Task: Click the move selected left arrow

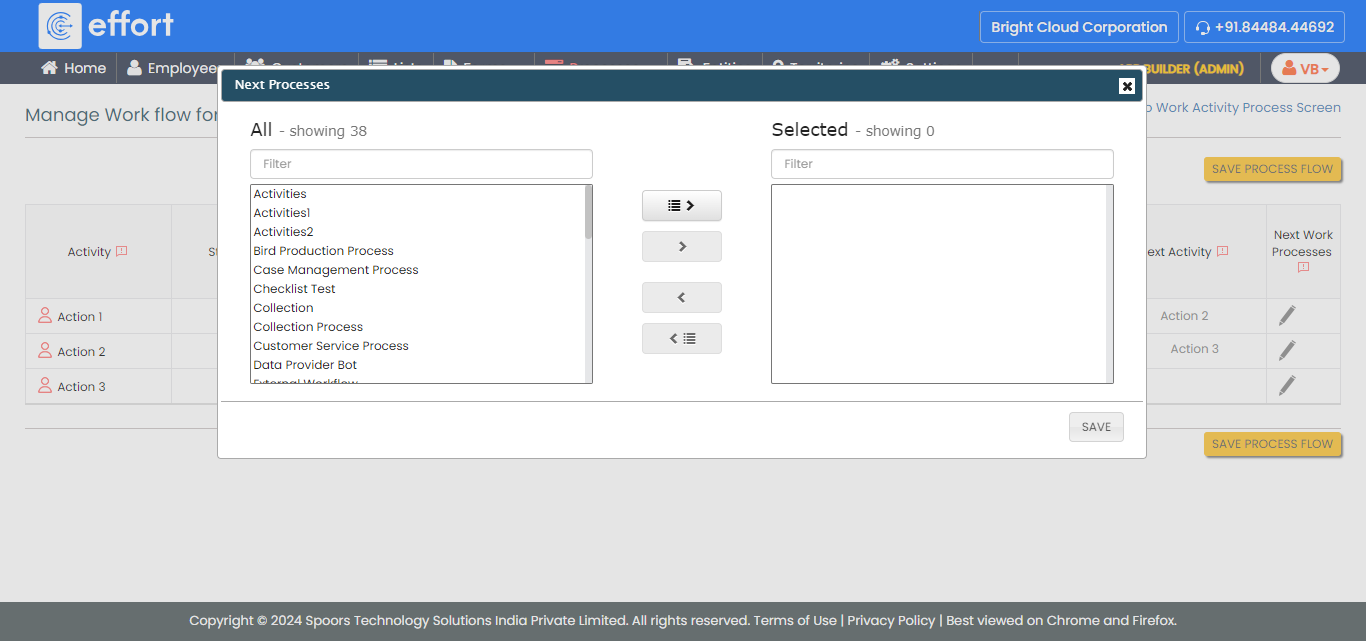Action: [x=681, y=298]
